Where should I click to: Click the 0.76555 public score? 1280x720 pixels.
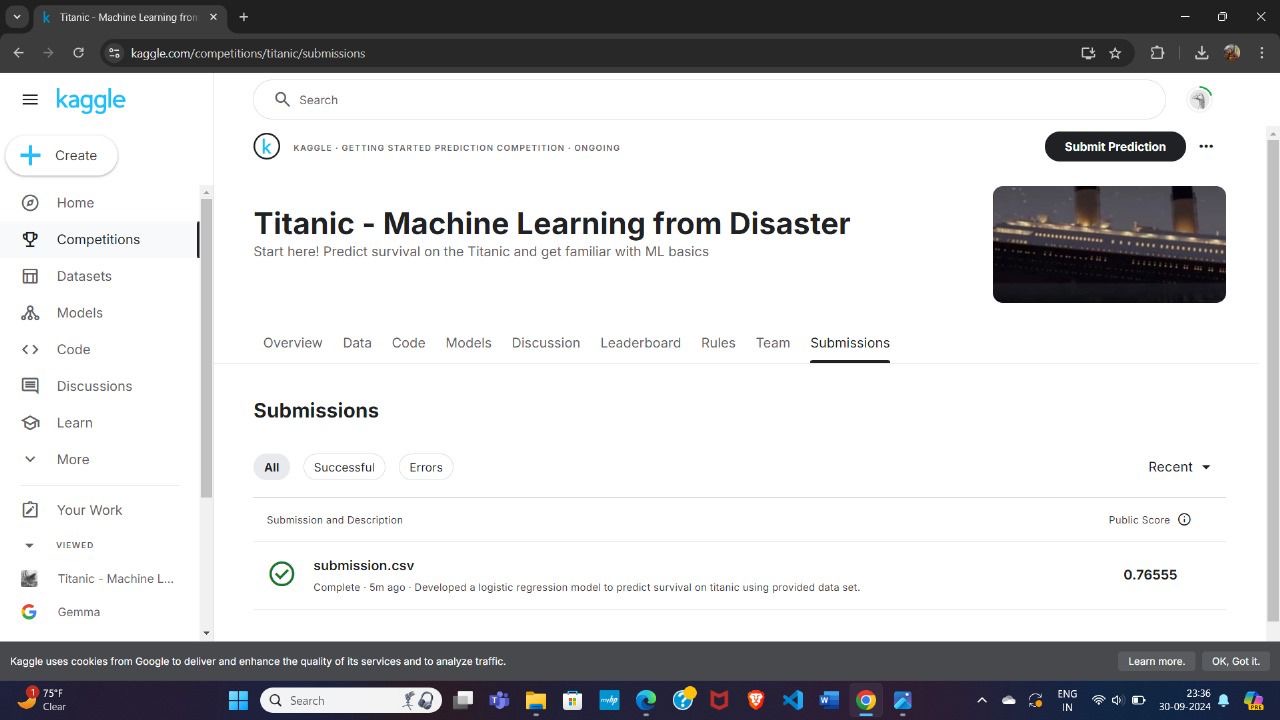click(1150, 575)
